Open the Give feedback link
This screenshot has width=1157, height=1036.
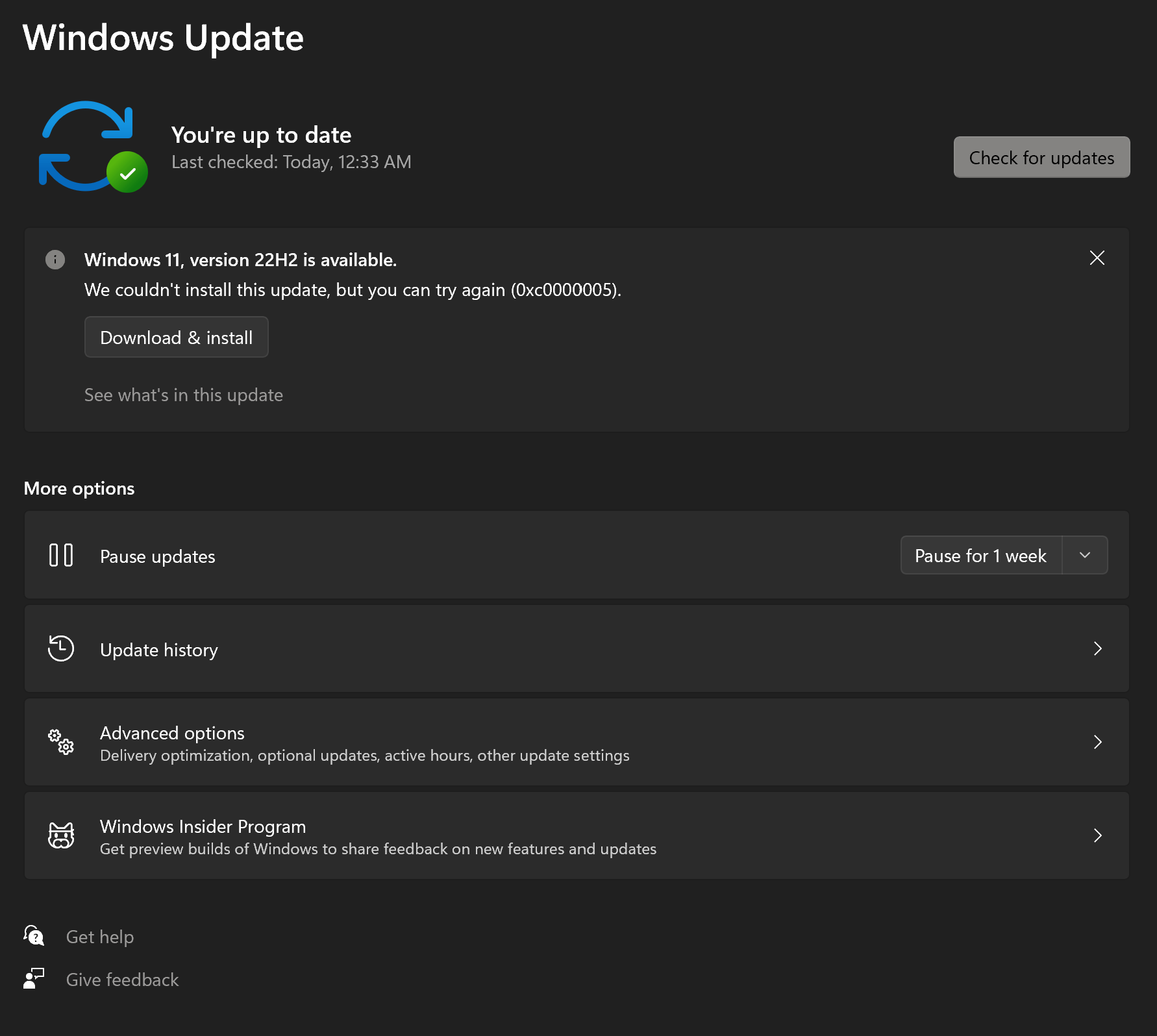pyautogui.click(x=122, y=980)
